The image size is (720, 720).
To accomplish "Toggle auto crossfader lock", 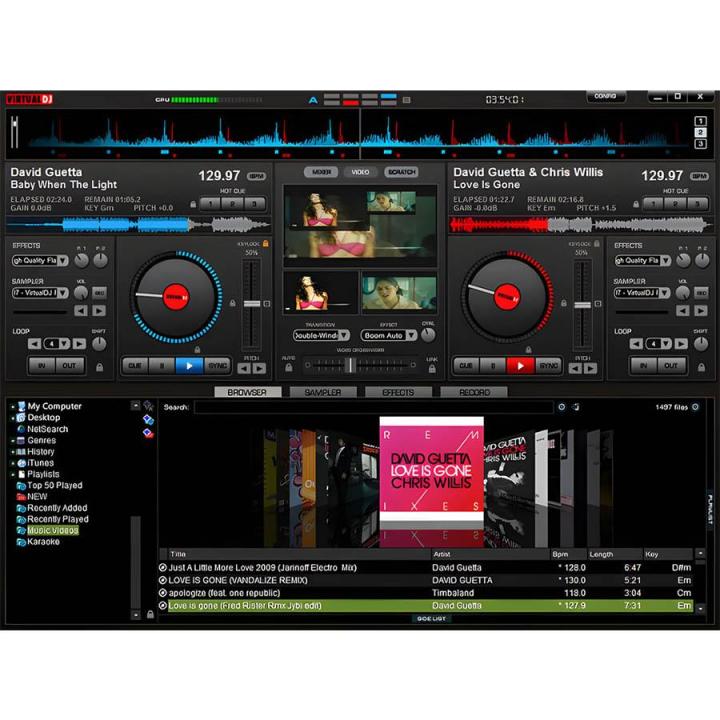I will point(288,367).
